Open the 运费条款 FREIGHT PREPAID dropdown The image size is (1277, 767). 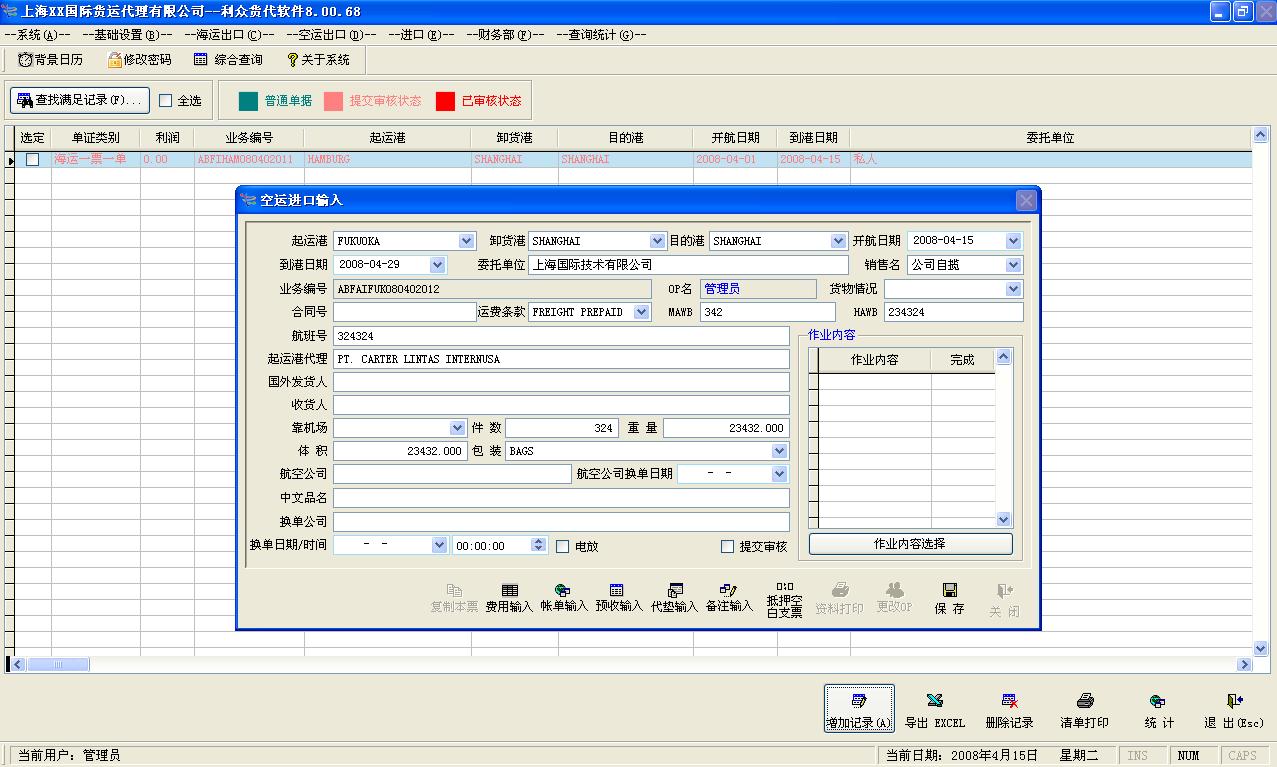click(641, 312)
